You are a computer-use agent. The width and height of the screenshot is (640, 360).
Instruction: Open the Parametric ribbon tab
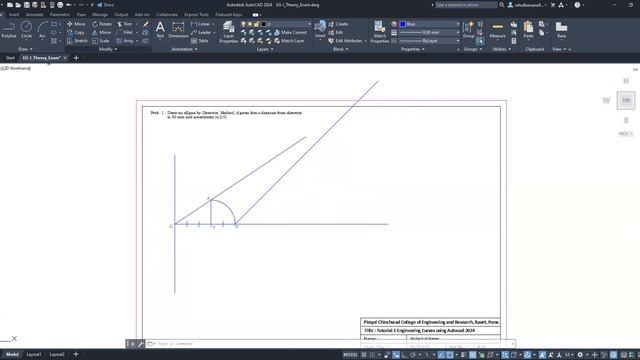click(60, 14)
